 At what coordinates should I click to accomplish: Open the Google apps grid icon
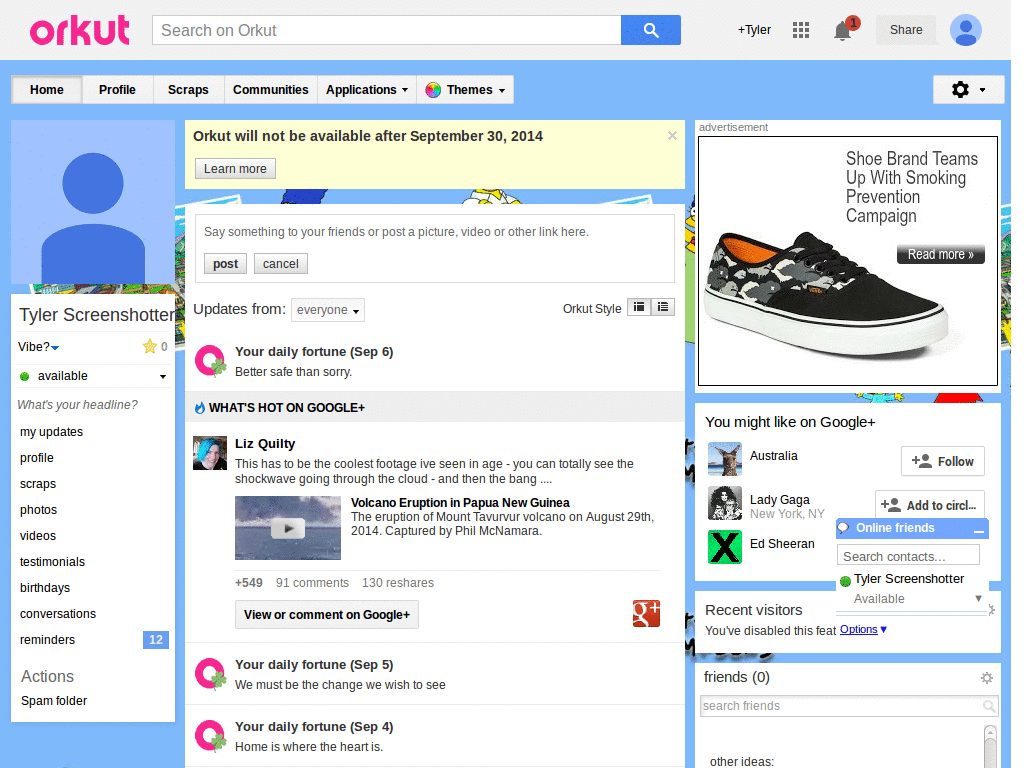pyautogui.click(x=801, y=30)
